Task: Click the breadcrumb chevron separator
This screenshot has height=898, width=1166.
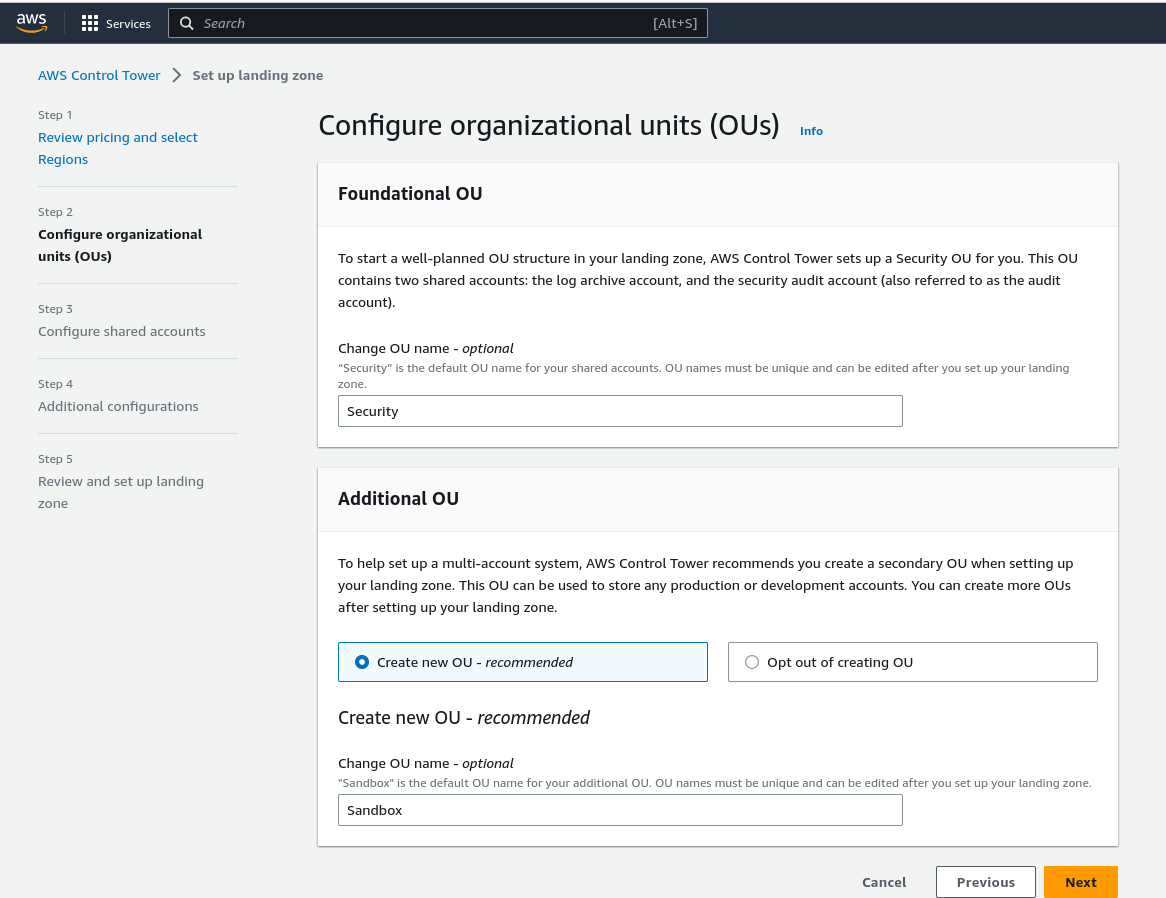Action: [x=176, y=75]
